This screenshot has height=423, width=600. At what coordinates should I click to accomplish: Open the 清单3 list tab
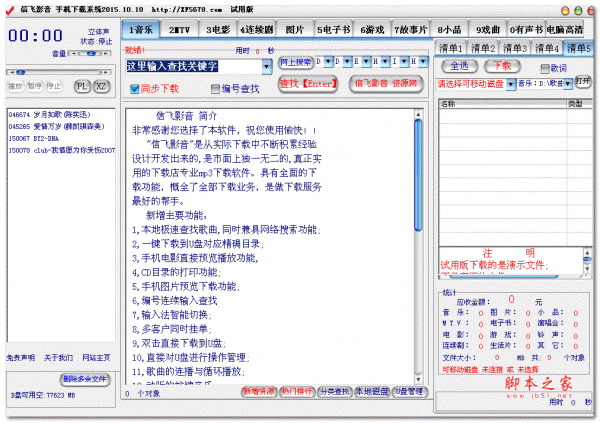coord(515,48)
